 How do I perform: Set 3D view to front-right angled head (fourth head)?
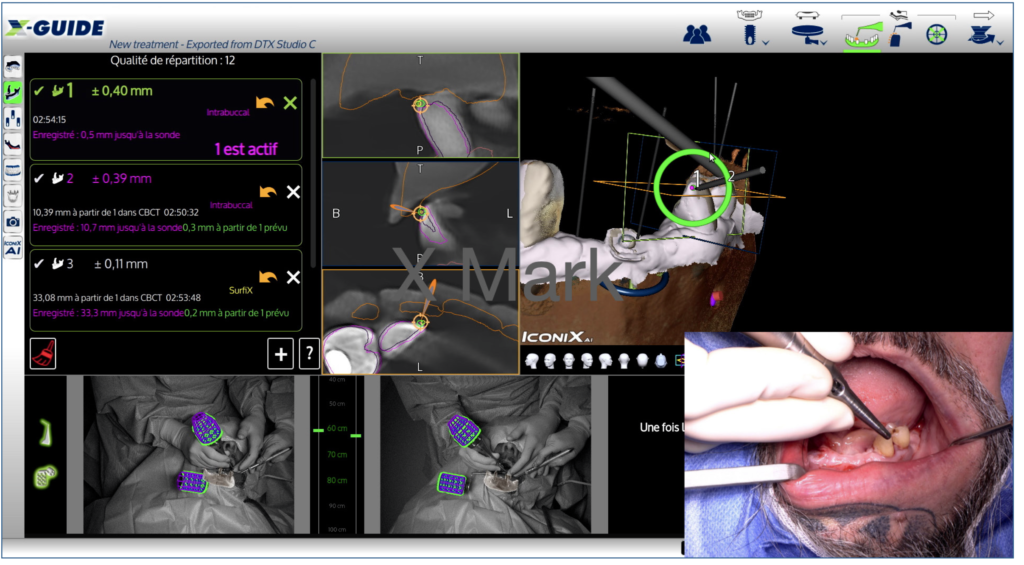587,361
